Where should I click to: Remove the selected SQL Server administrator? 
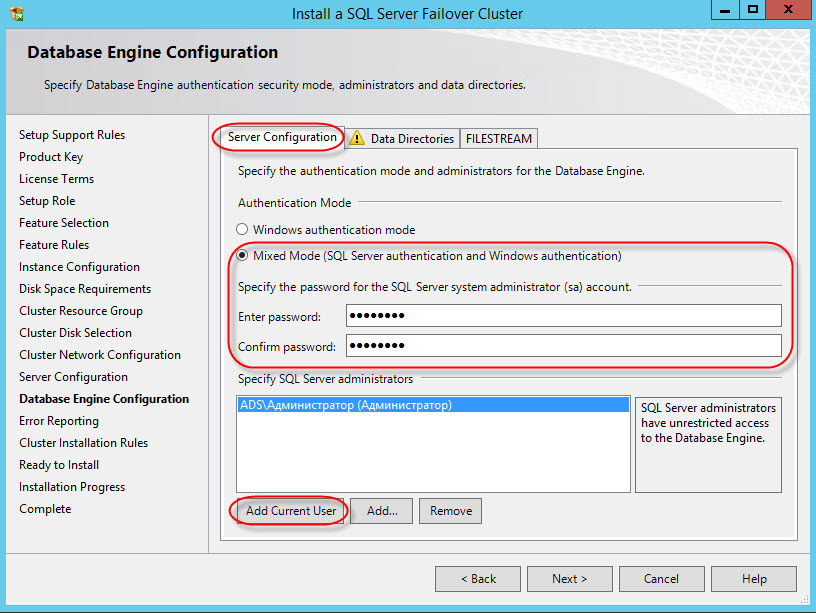pyautogui.click(x=450, y=511)
